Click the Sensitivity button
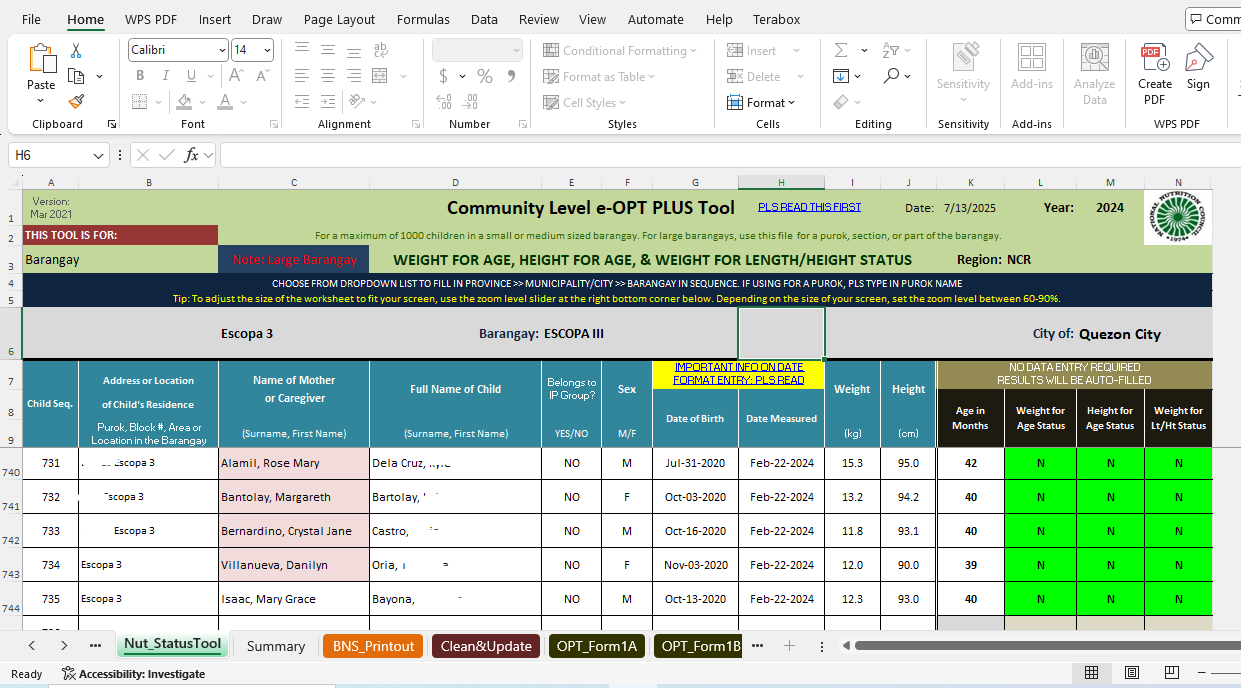 coord(963,73)
